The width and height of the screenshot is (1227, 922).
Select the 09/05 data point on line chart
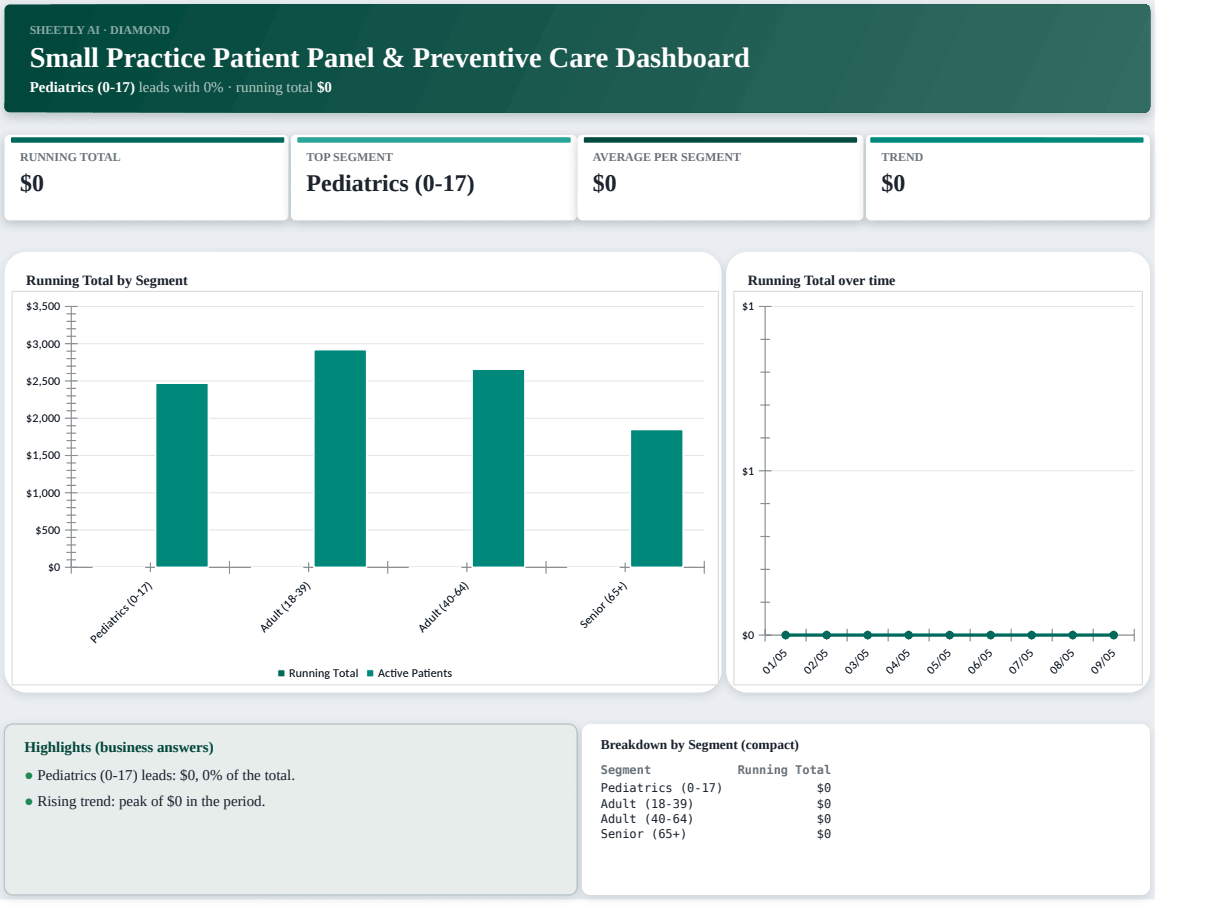pos(1113,635)
